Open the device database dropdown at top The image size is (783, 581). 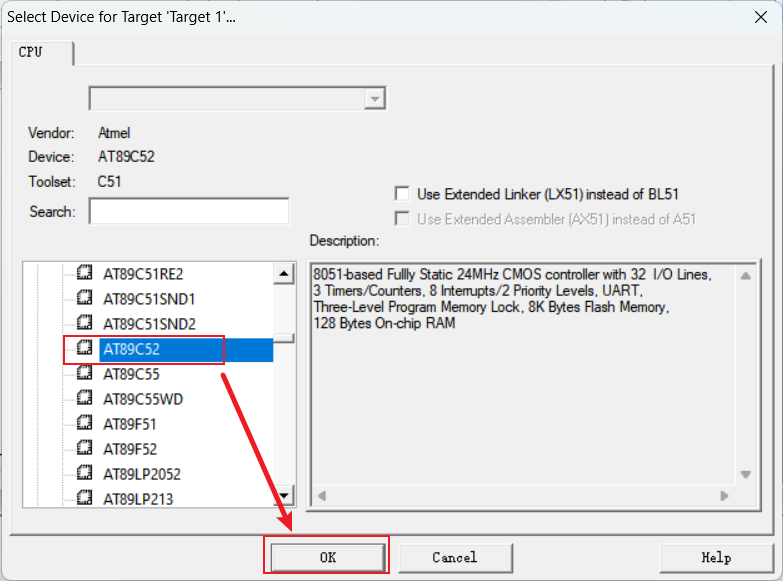pos(375,98)
